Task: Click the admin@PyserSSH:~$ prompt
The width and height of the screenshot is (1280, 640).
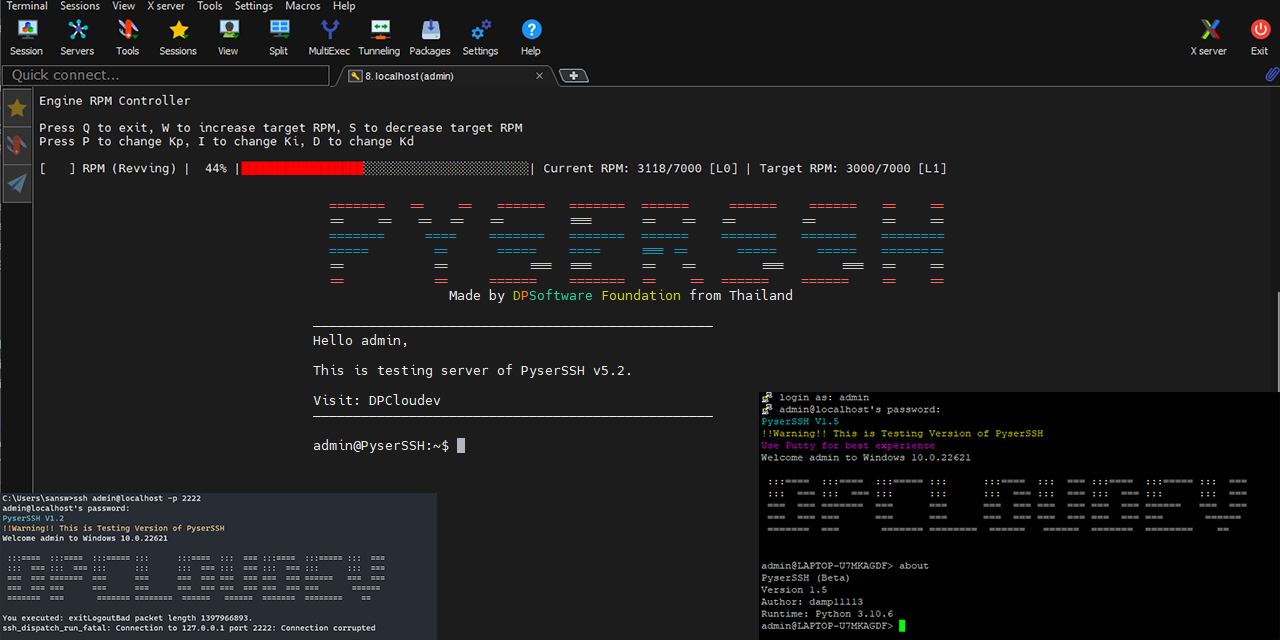Action: click(x=381, y=446)
